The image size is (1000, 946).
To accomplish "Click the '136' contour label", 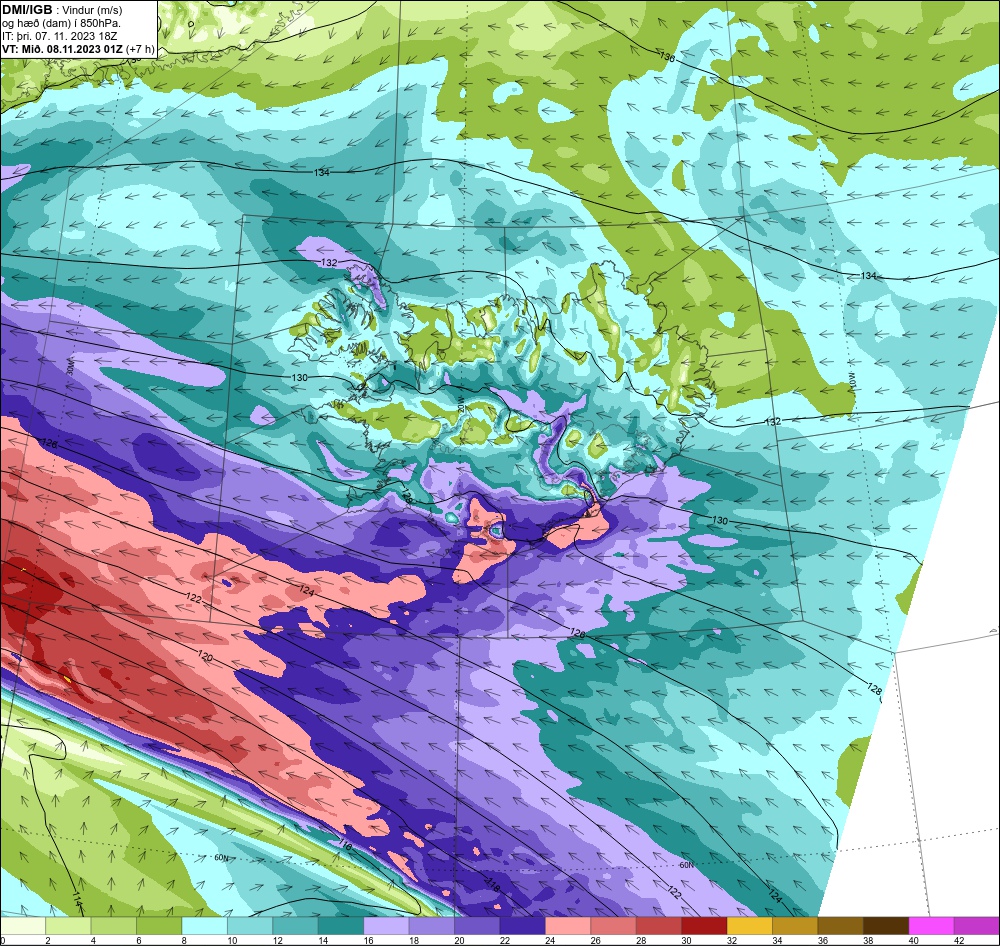I will click(667, 57).
